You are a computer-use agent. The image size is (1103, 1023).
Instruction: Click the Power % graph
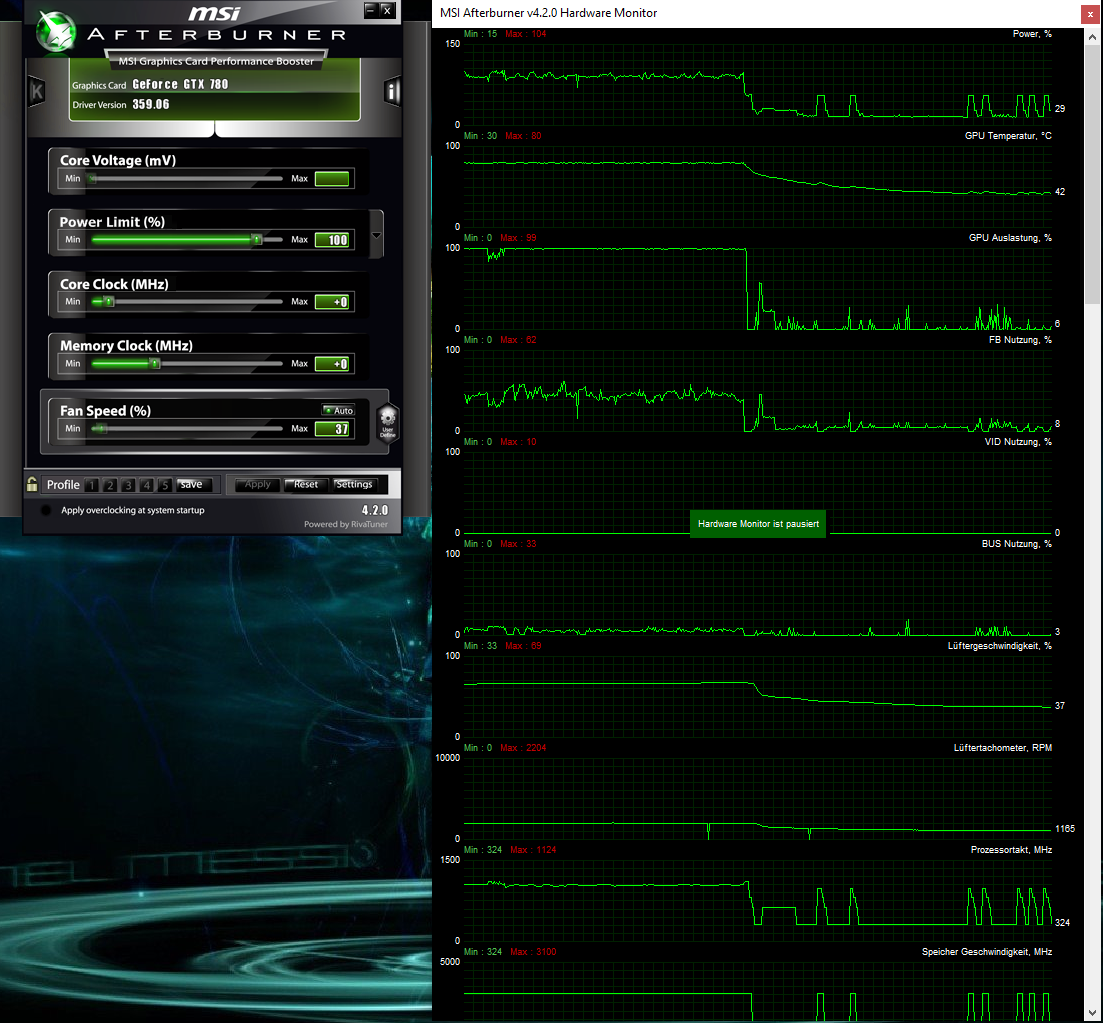[758, 84]
